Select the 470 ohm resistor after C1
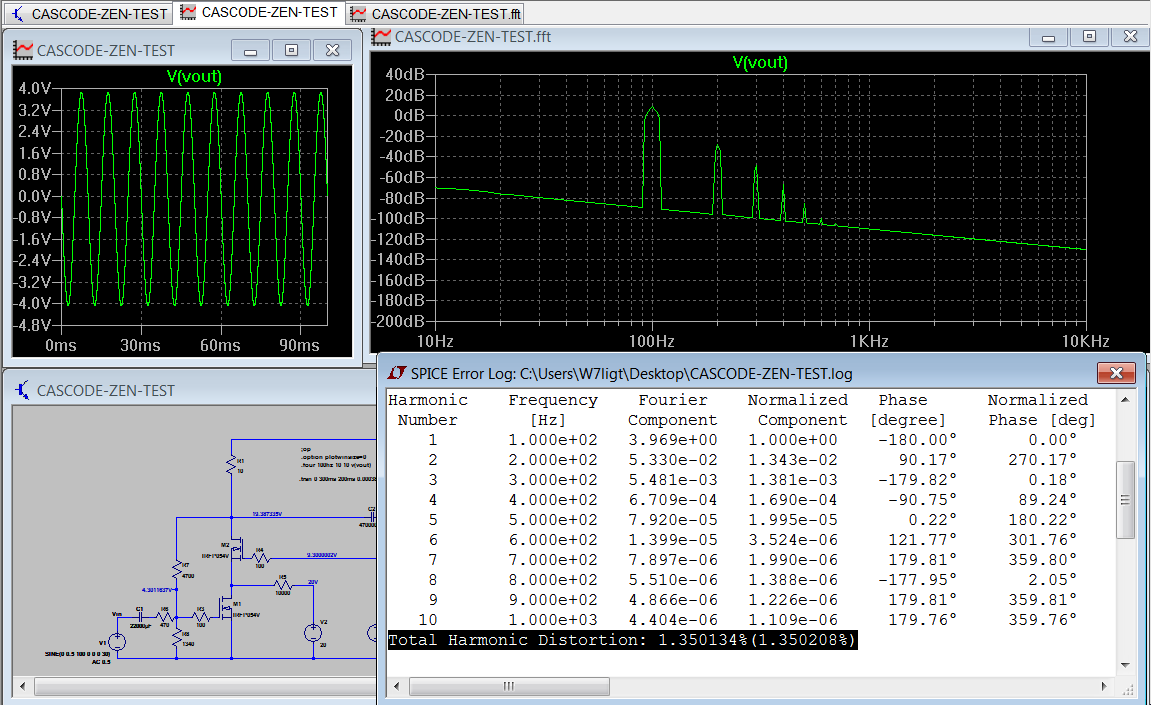 (x=164, y=618)
